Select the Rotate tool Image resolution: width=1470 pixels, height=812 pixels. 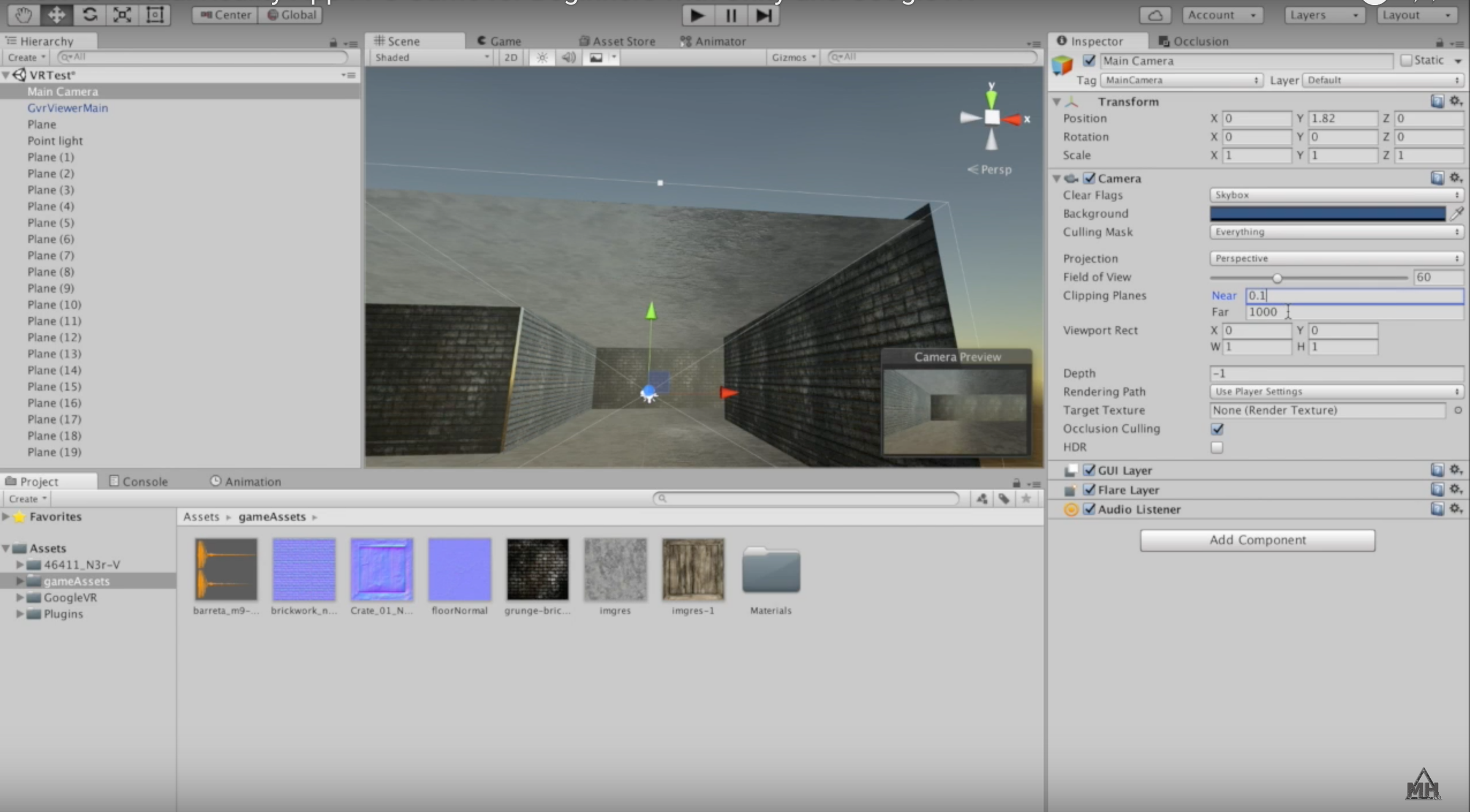[89, 15]
